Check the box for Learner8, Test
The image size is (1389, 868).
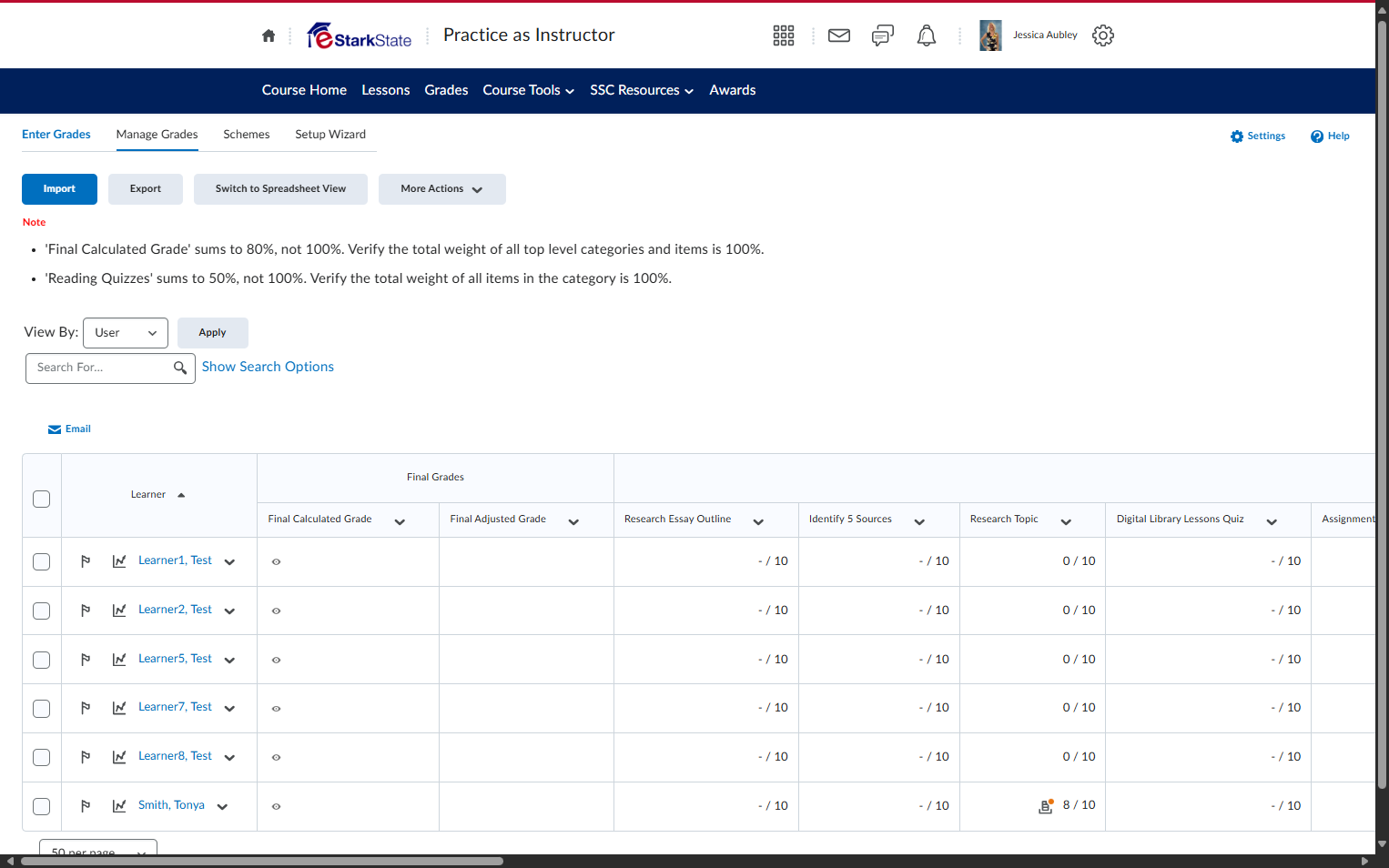pos(42,757)
